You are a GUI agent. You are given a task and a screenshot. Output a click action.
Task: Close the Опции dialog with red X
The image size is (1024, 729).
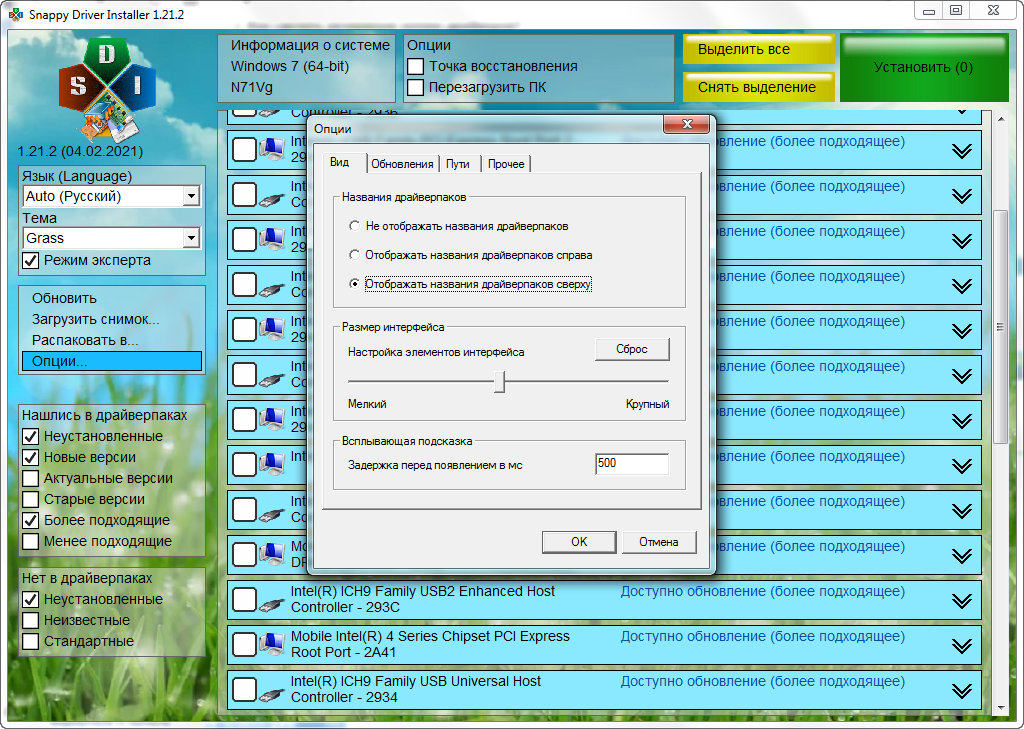pyautogui.click(x=688, y=124)
